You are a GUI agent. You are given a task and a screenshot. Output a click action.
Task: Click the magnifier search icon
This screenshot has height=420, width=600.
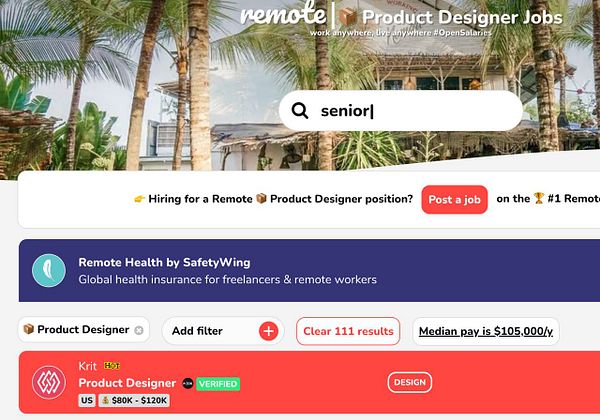pos(300,111)
